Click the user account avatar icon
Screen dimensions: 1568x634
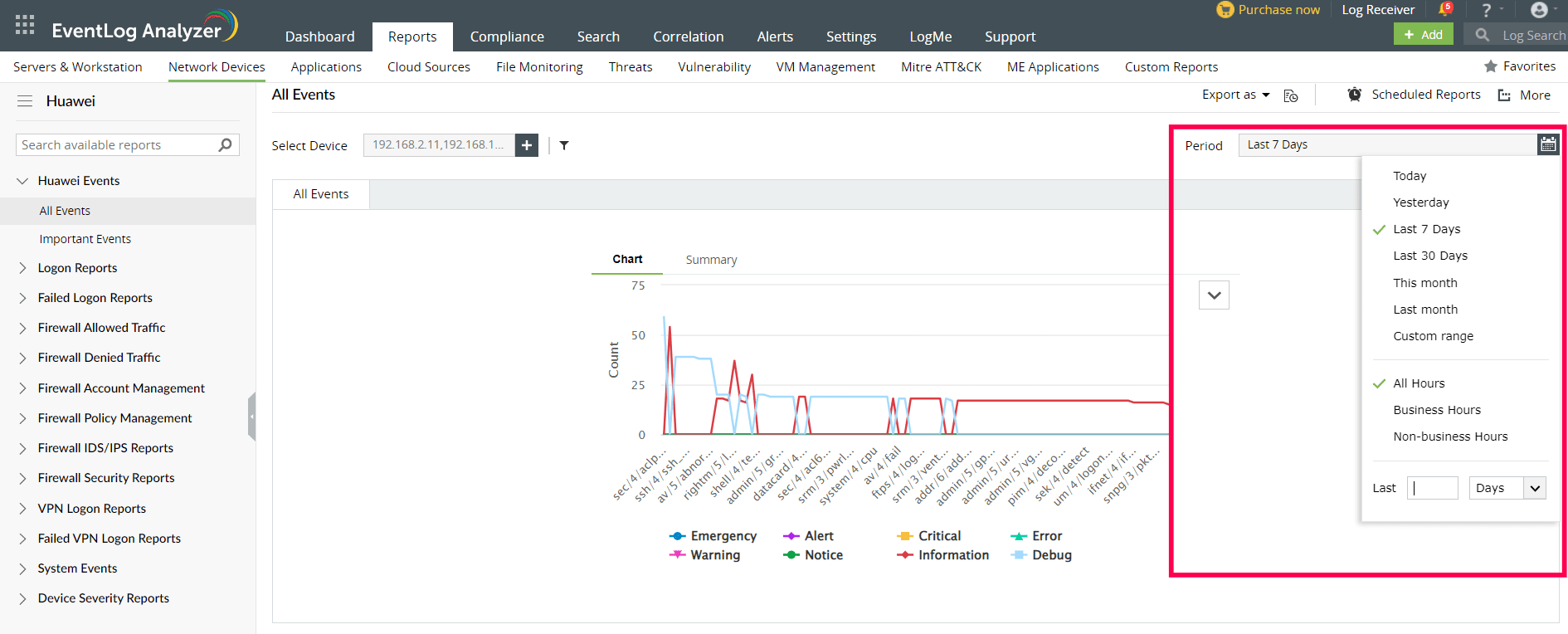point(1539,10)
